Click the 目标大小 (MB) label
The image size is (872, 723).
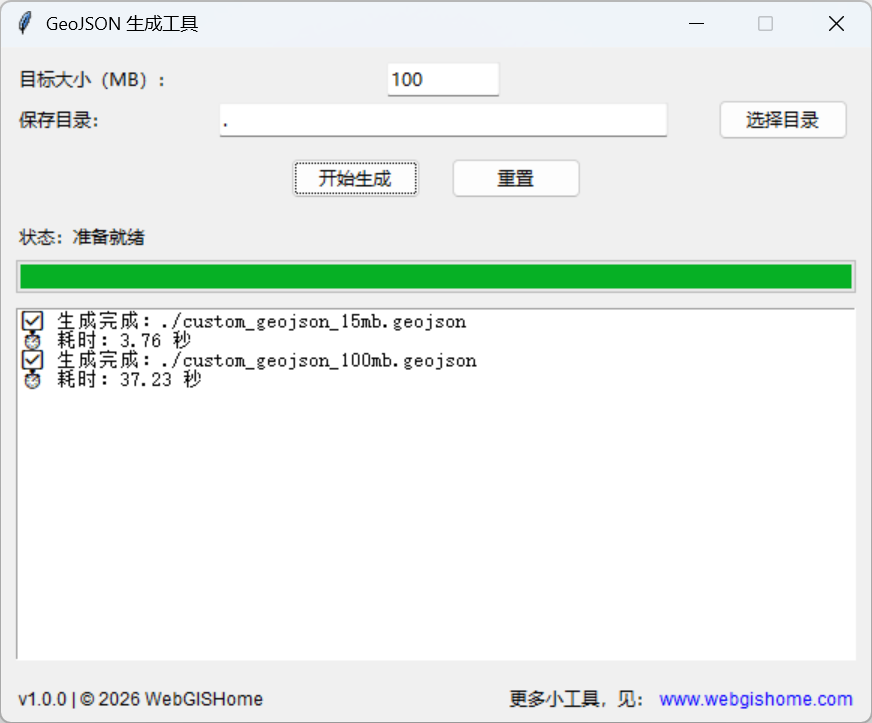pos(92,80)
